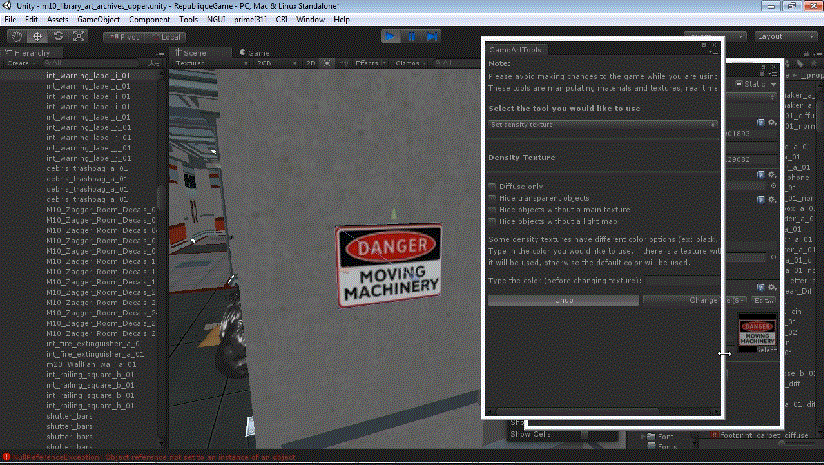The image size is (824, 465).
Task: Open the File menu
Action: click(x=10, y=19)
